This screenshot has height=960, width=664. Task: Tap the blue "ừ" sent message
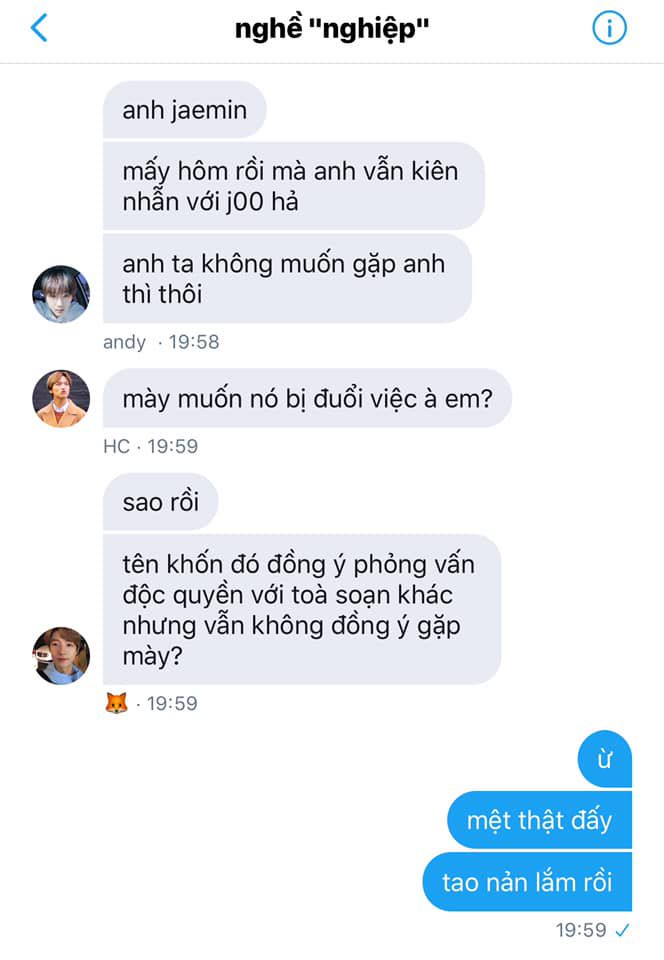click(605, 759)
